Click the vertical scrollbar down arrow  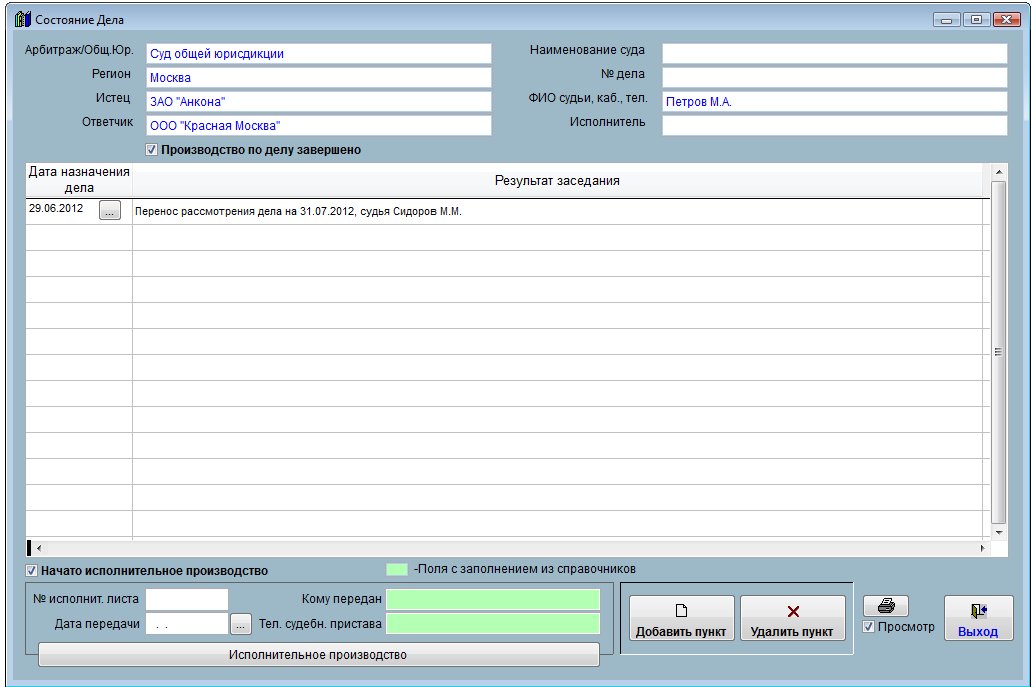pyautogui.click(x=998, y=530)
